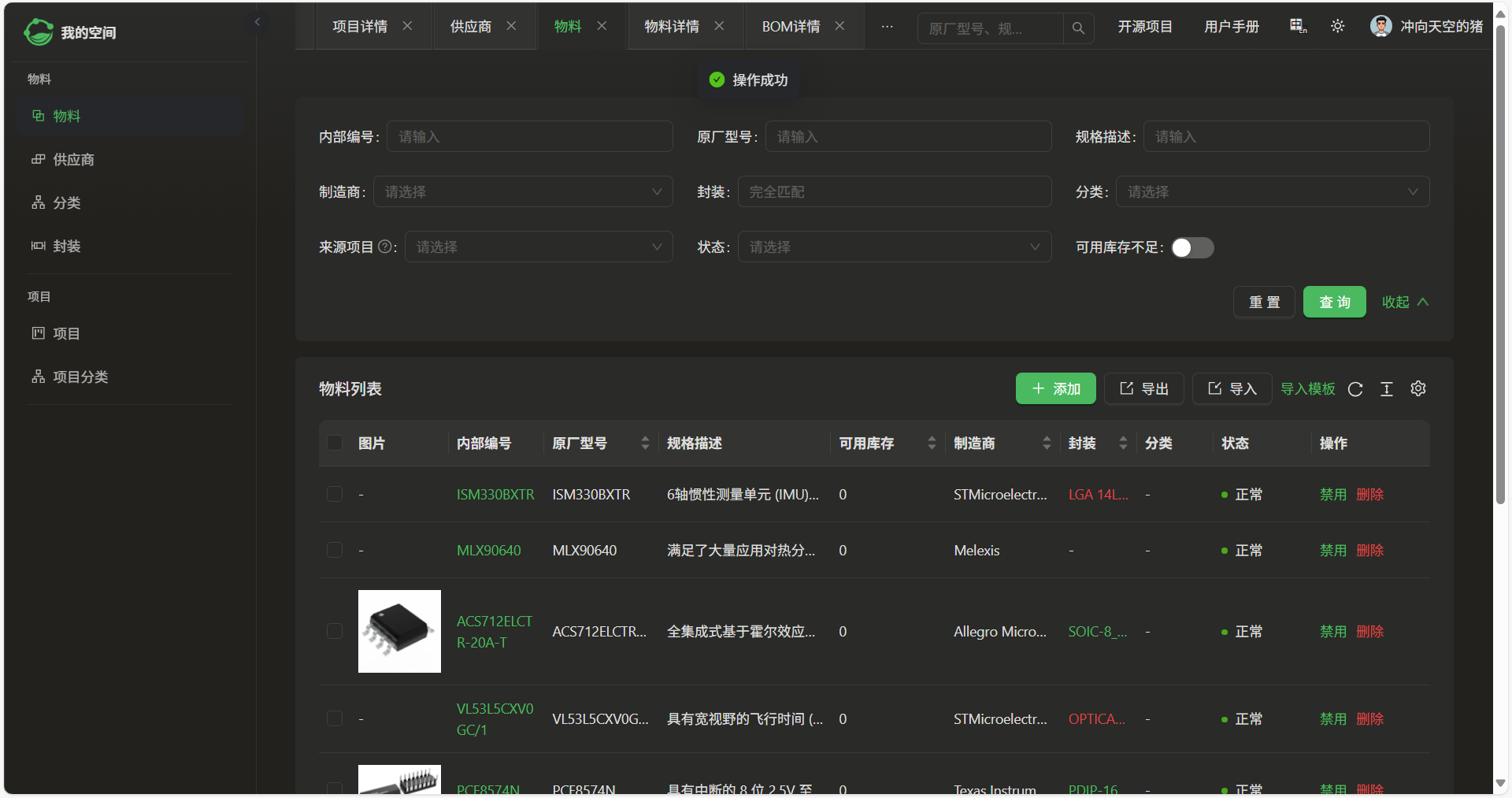Expand the 状态 filter dropdown

[x=894, y=247]
